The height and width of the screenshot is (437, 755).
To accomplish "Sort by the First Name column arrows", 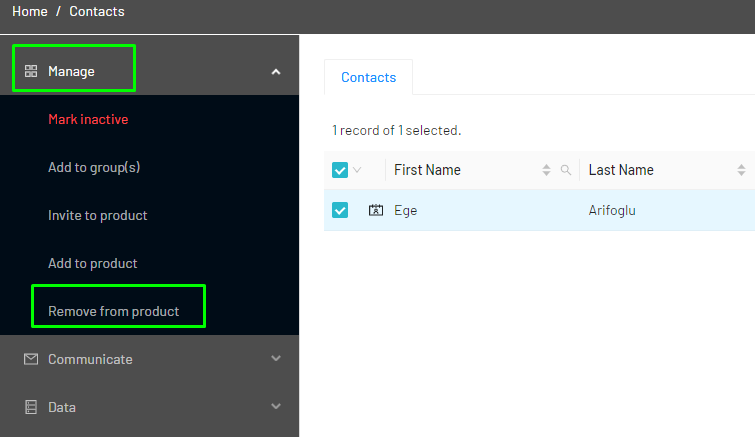I will [x=546, y=170].
